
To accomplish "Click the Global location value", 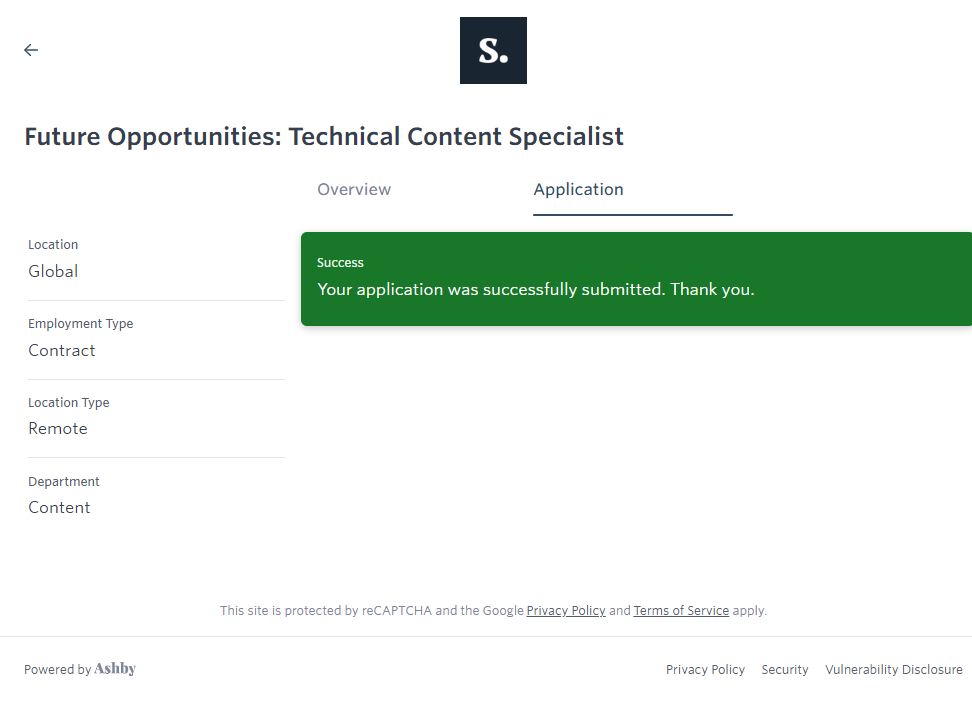I will (53, 271).
